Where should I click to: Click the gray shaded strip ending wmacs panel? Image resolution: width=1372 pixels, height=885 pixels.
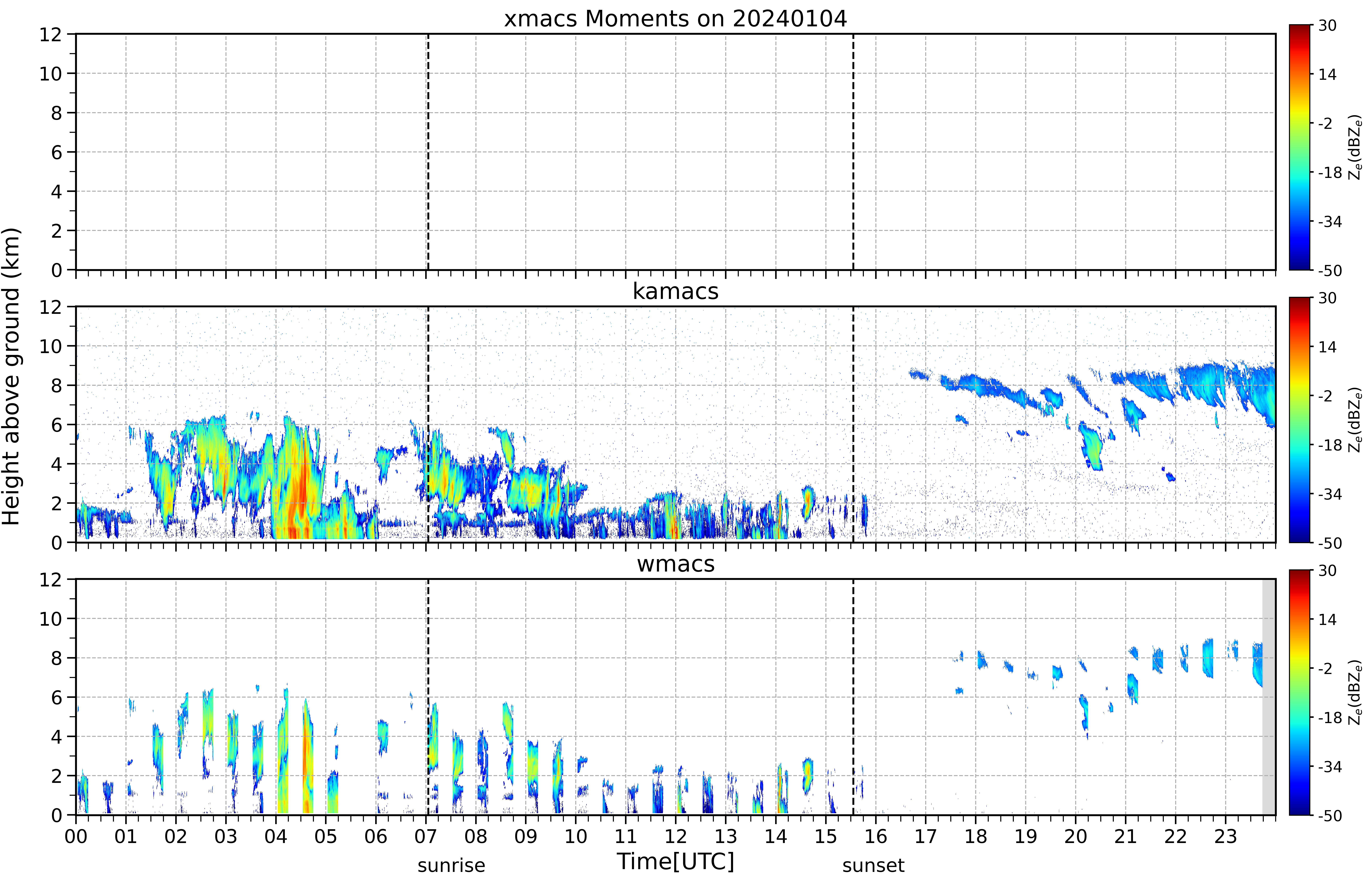point(1269,697)
